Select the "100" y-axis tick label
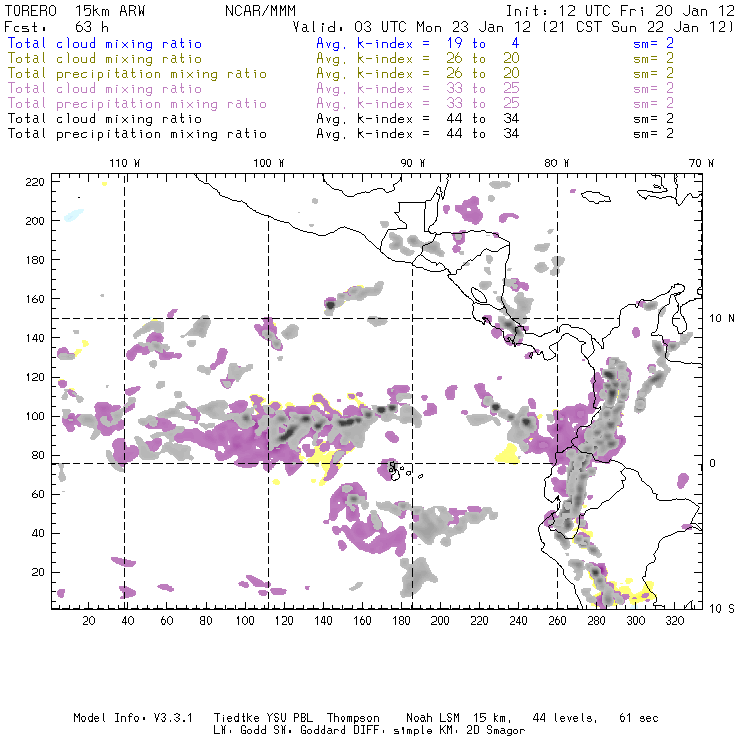 (x=35, y=416)
